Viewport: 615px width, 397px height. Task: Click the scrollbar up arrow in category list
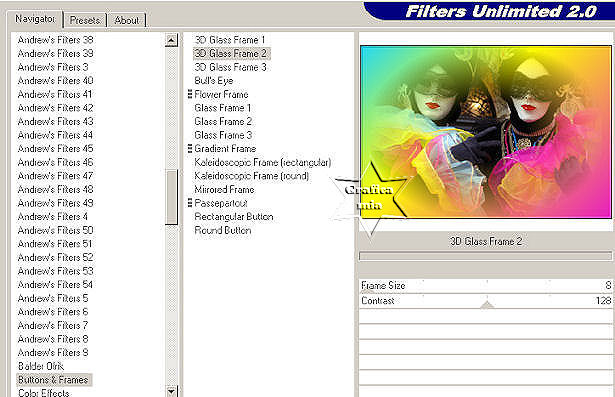(171, 40)
